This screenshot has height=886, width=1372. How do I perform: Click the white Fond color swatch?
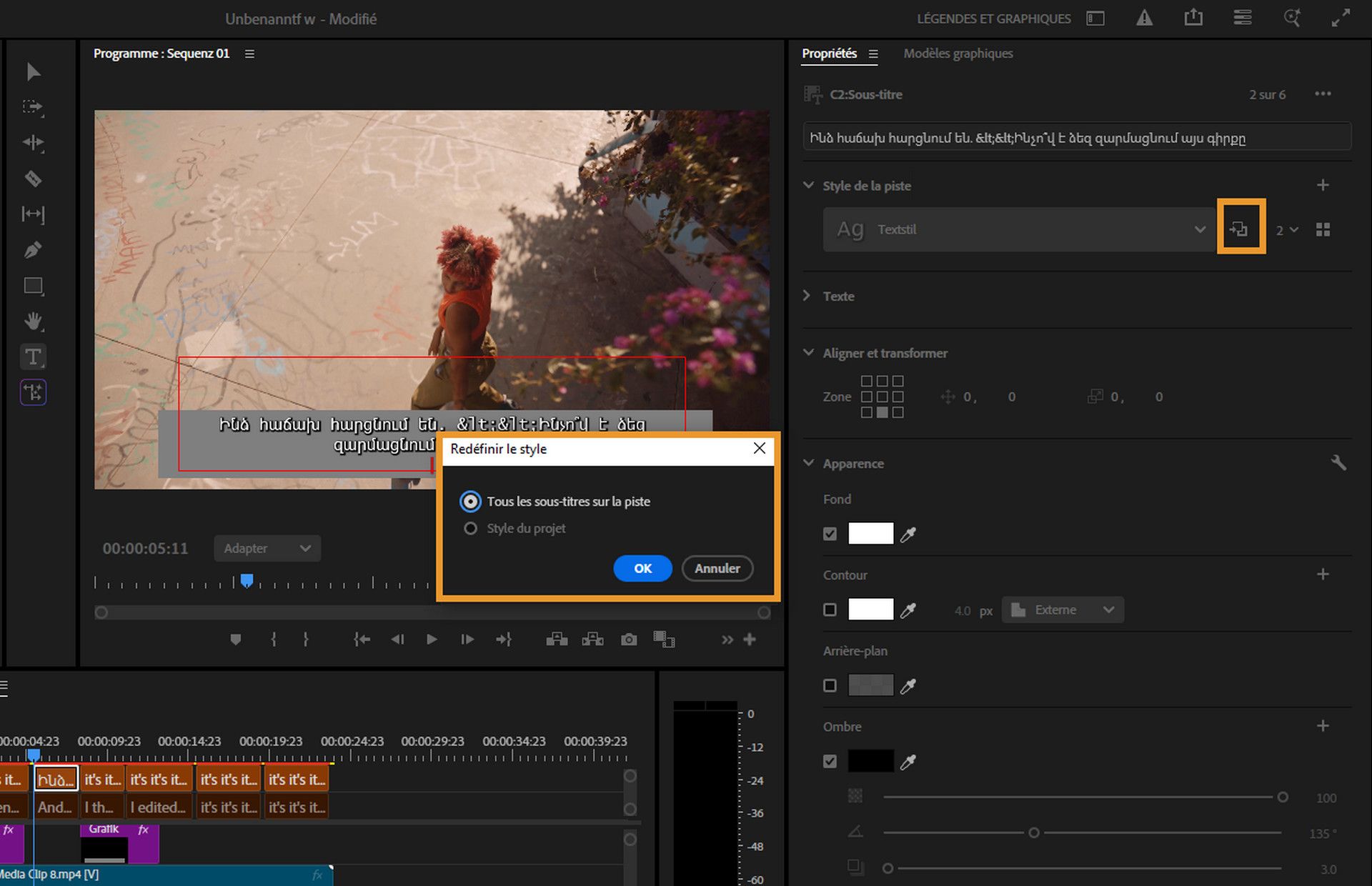pos(870,533)
